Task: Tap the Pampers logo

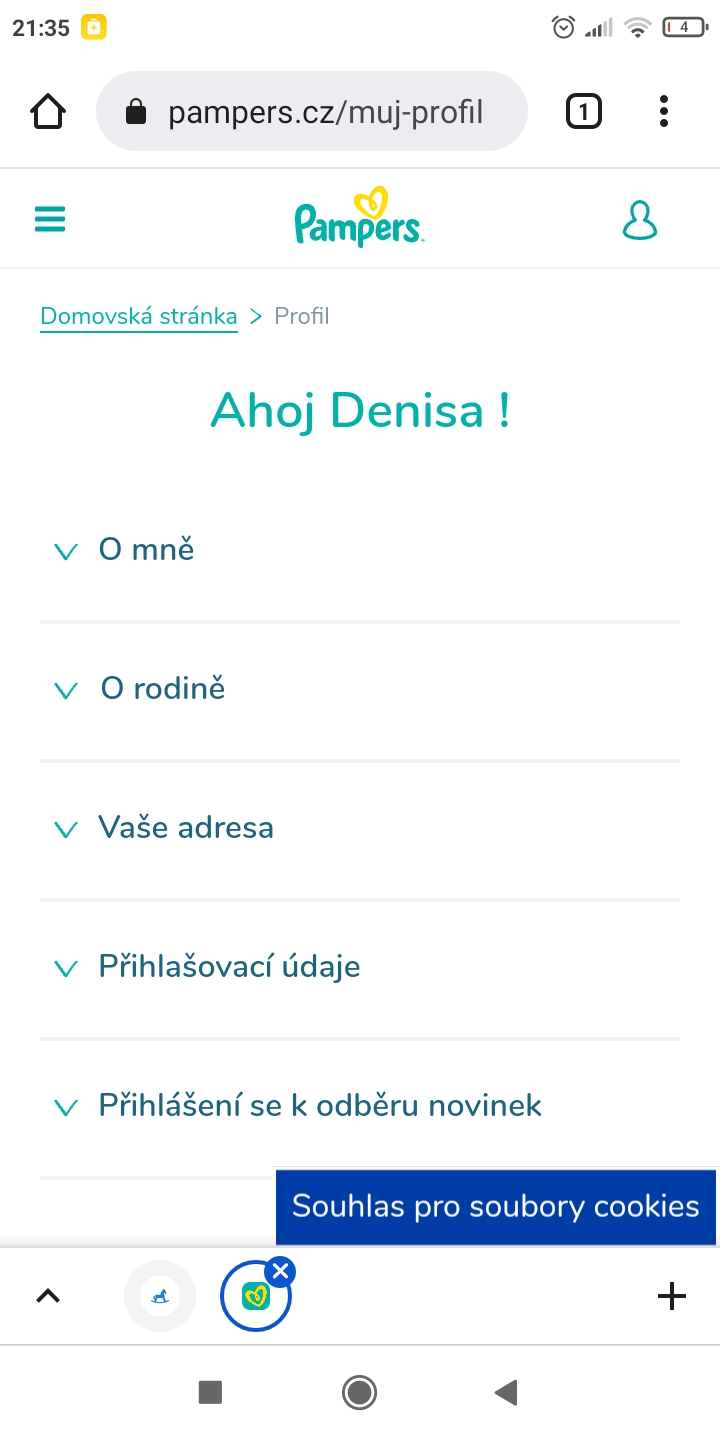Action: coord(360,218)
